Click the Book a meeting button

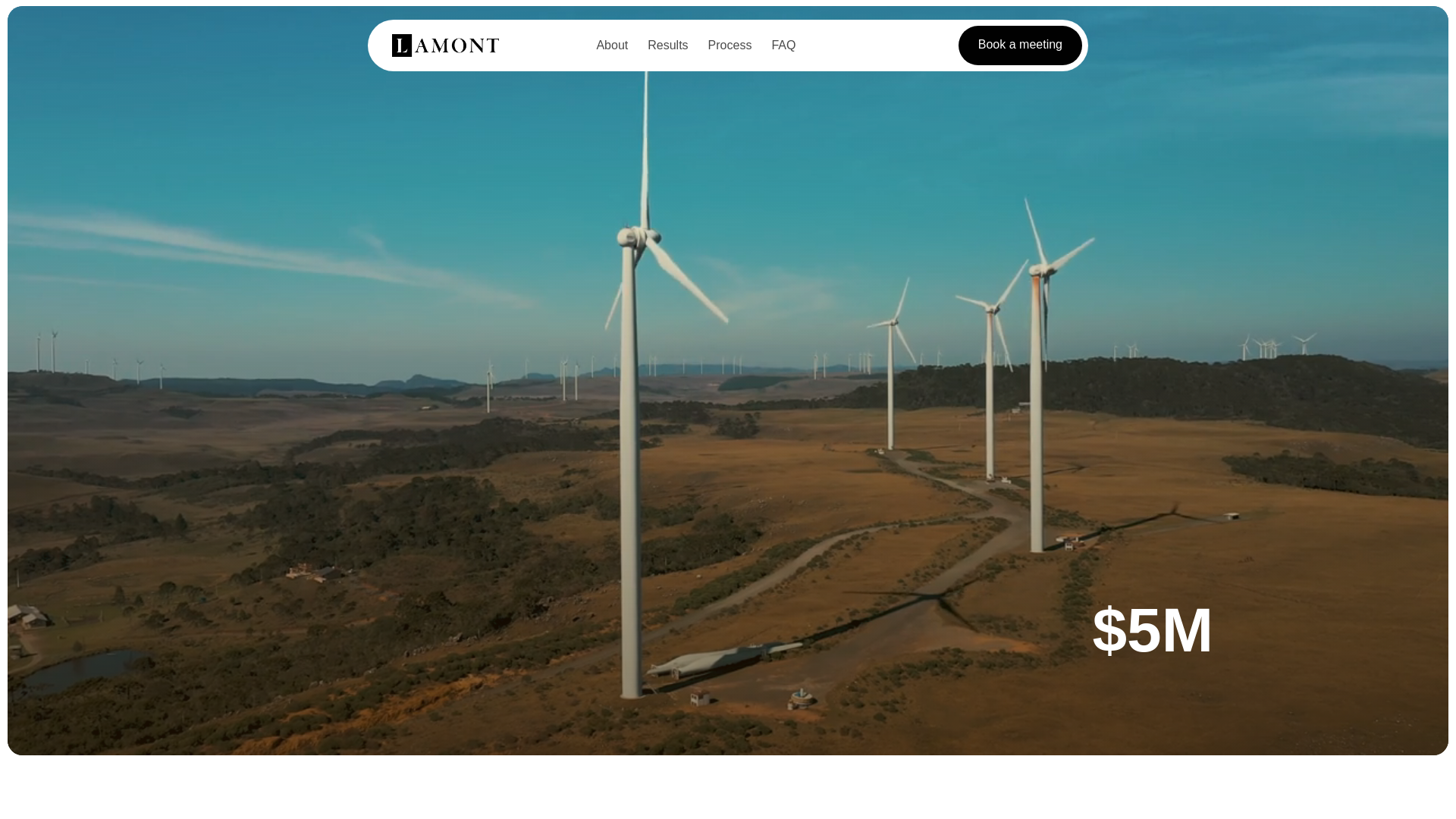coord(1020,45)
